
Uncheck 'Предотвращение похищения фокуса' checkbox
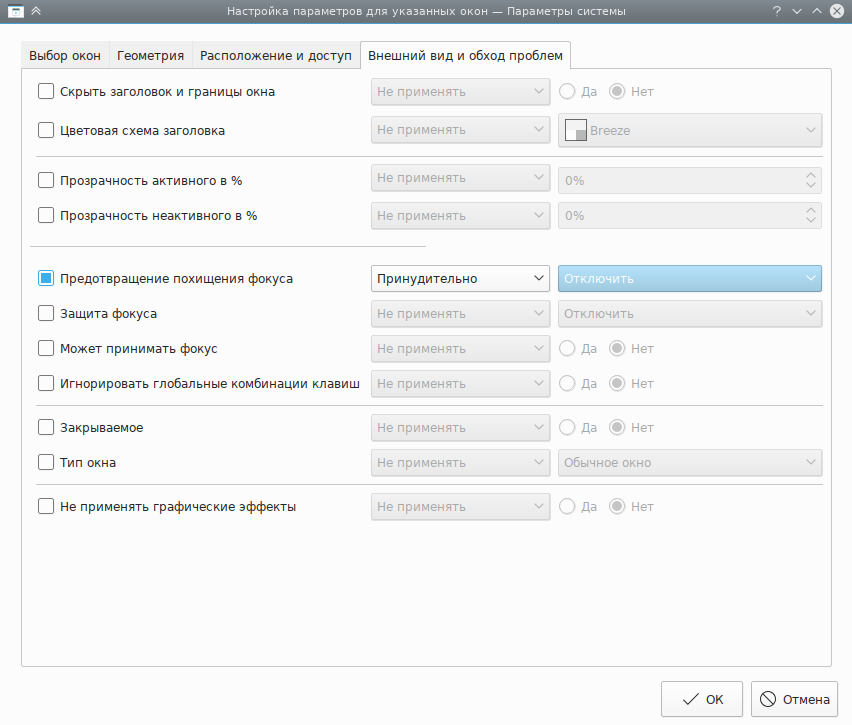(x=46, y=279)
